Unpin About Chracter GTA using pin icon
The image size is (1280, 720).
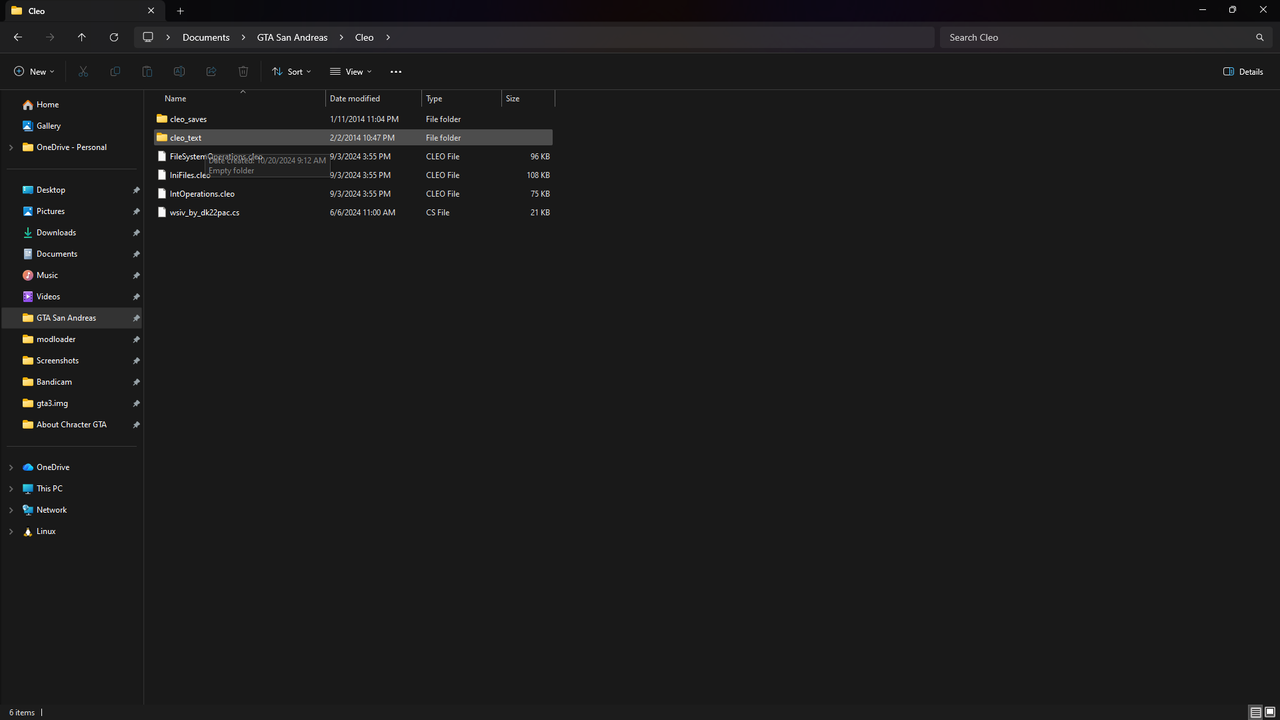(x=136, y=425)
